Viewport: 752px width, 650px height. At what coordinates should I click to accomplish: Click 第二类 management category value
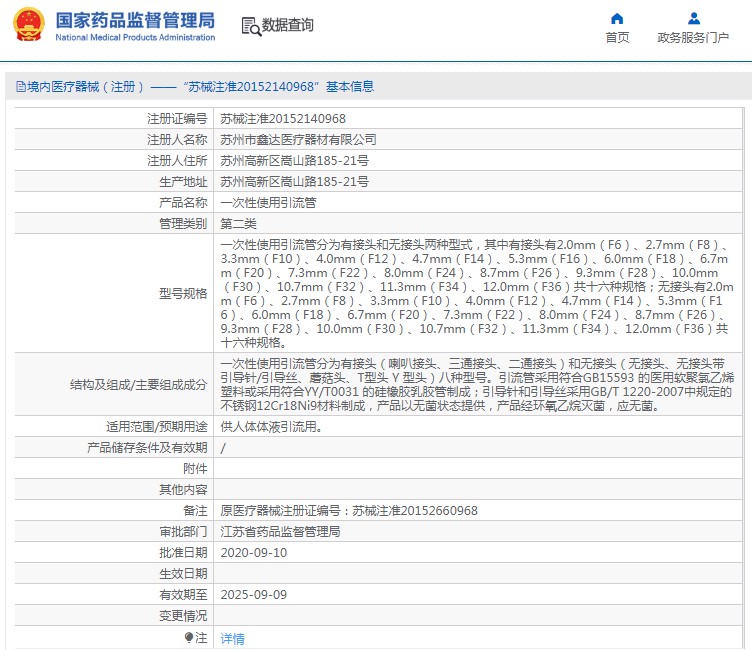238,224
